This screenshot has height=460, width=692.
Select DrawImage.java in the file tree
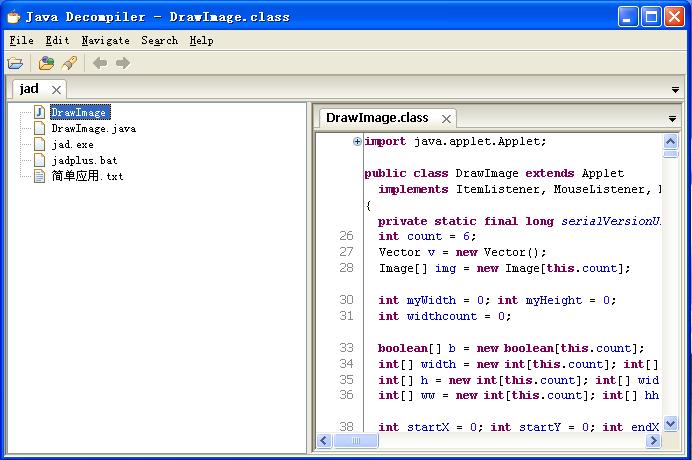click(93, 128)
